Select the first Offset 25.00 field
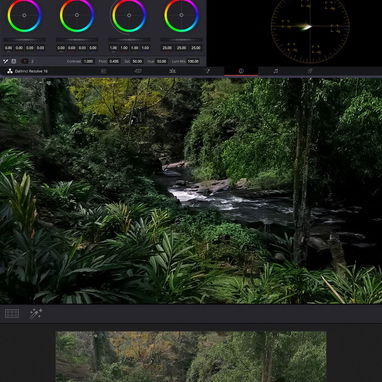 click(x=167, y=48)
